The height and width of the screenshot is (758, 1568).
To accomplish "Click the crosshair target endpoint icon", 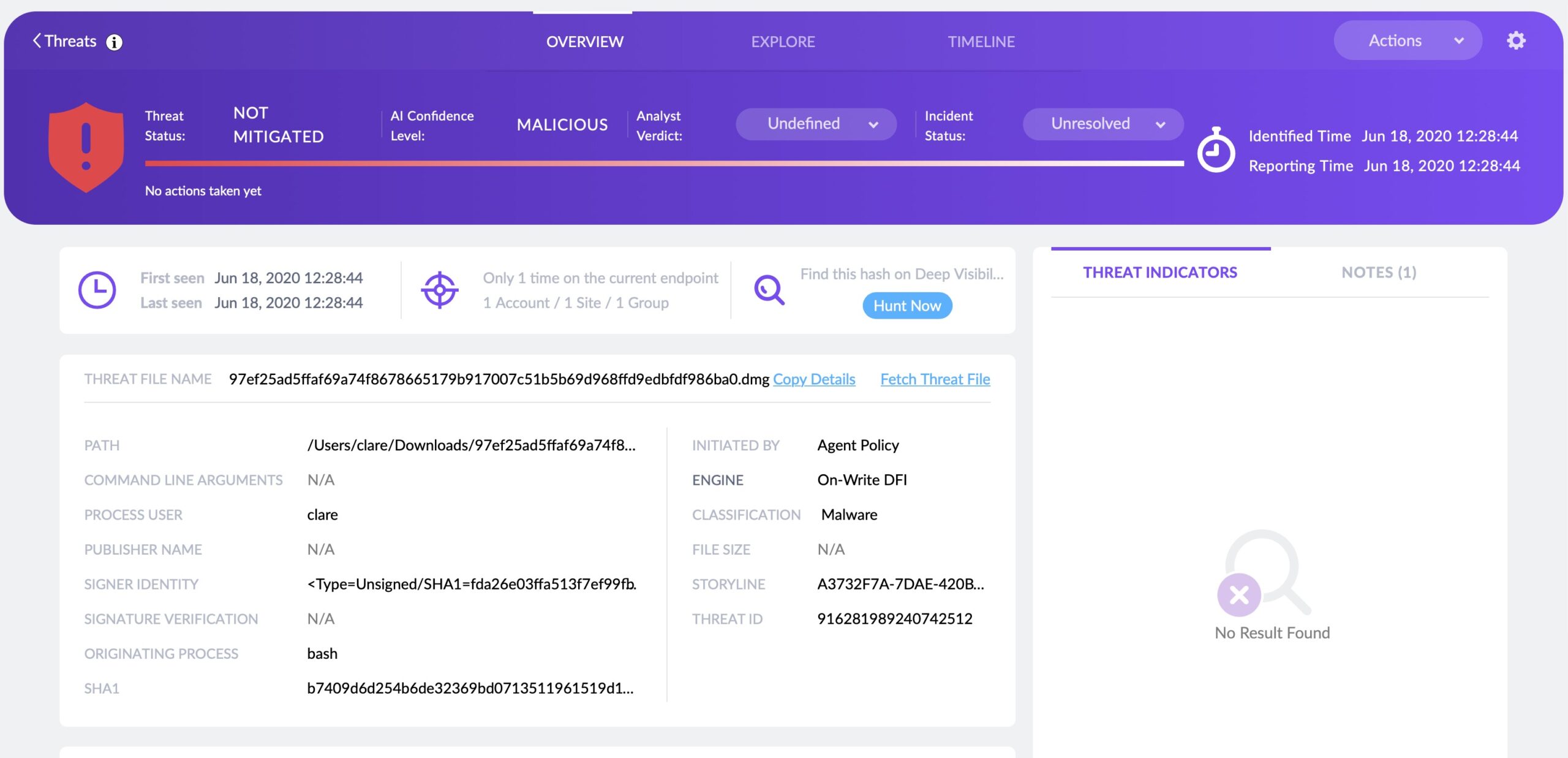I will [x=440, y=290].
